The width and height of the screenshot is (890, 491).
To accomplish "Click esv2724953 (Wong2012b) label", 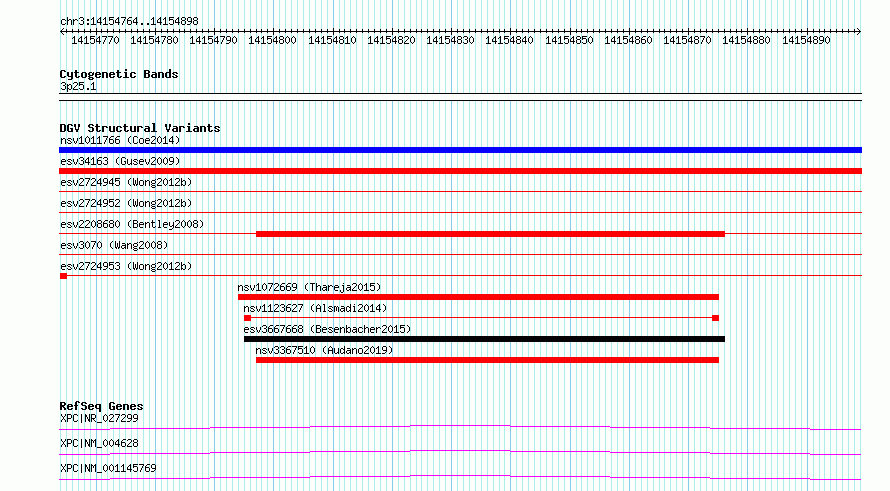I will click(x=126, y=266).
